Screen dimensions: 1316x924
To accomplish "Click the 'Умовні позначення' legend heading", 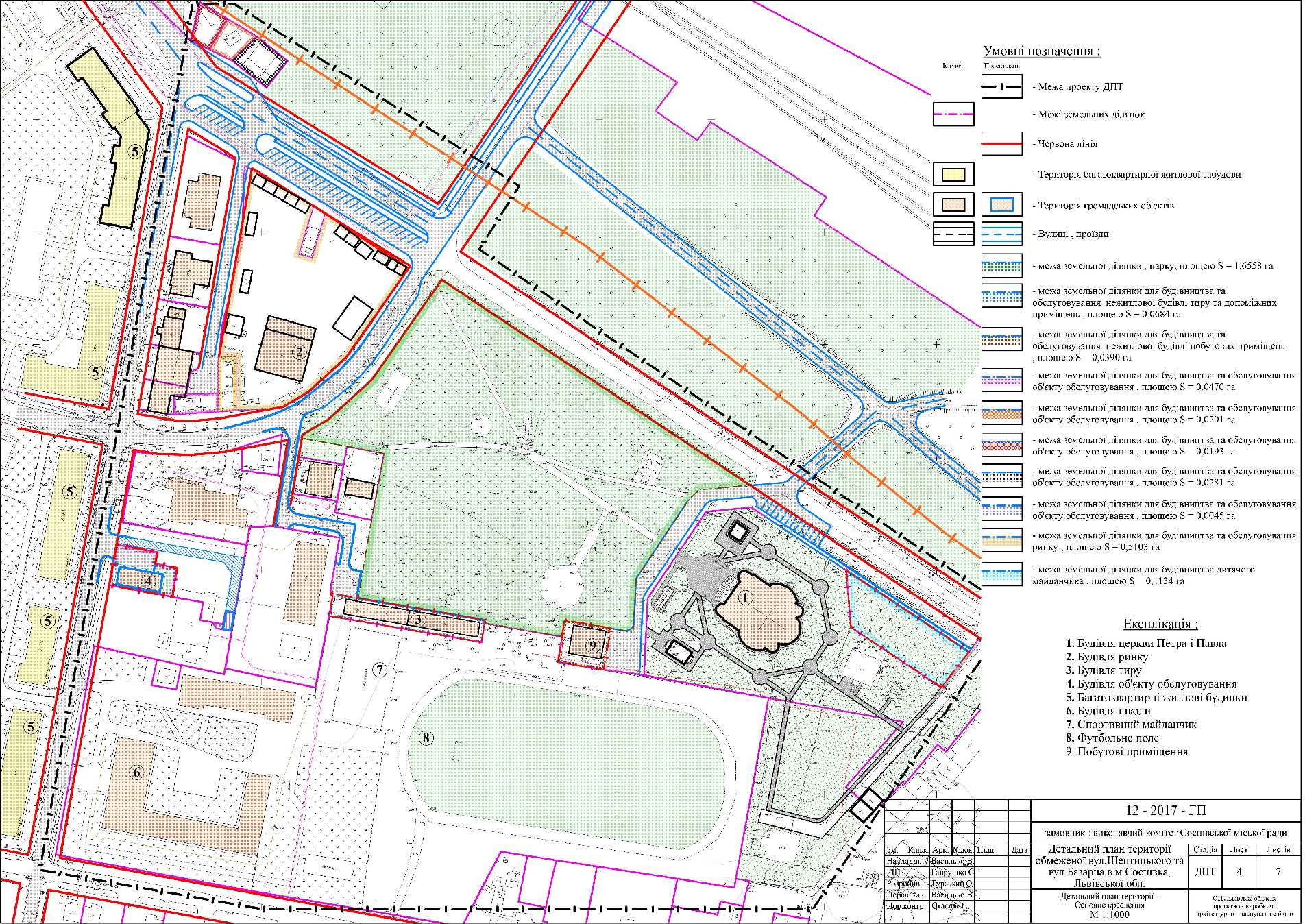I will [1042, 51].
